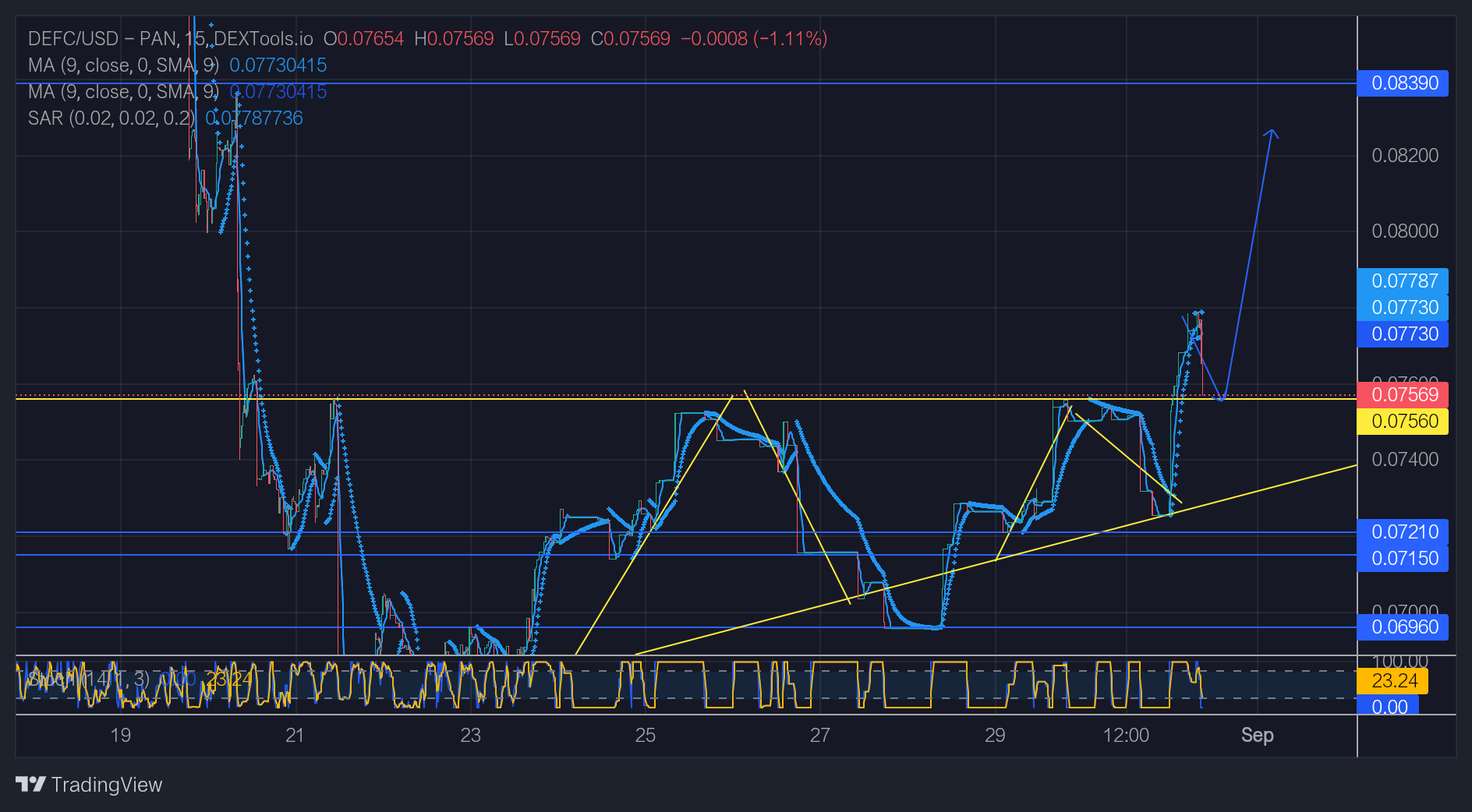Click the 0.07787 SAR price tag
The width and height of the screenshot is (1472, 812).
(x=1403, y=281)
